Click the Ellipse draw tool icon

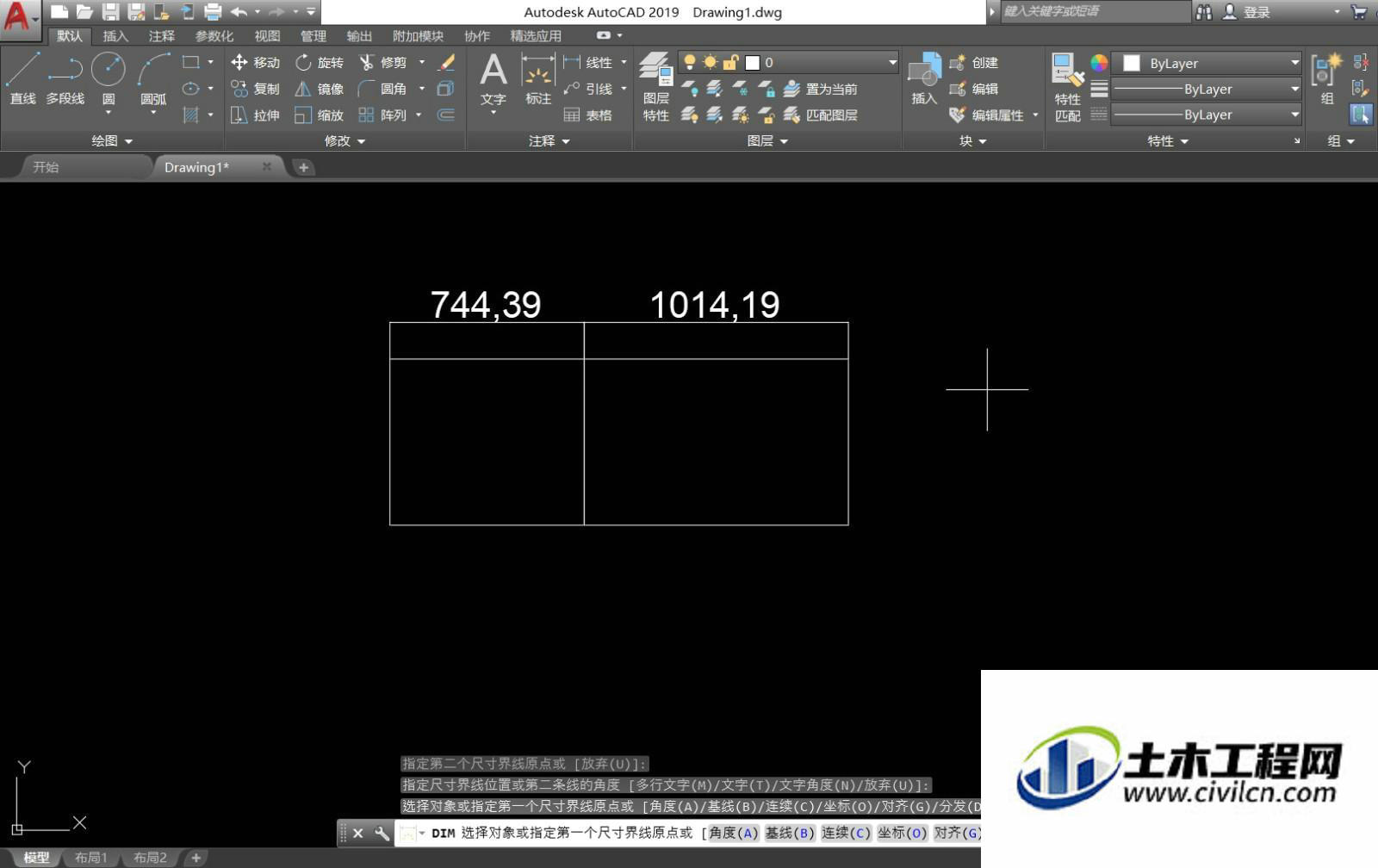pos(191,88)
